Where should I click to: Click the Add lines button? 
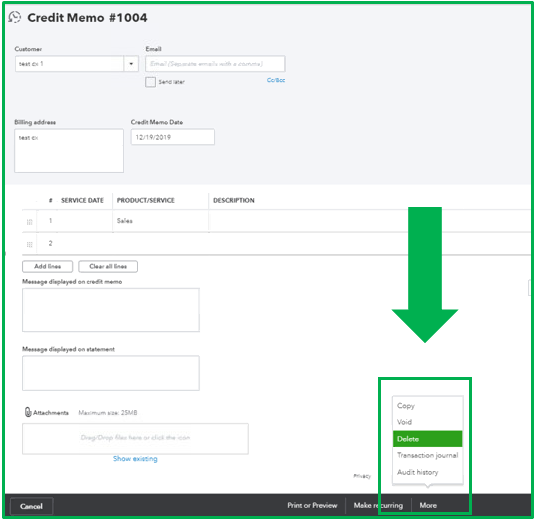click(x=48, y=266)
